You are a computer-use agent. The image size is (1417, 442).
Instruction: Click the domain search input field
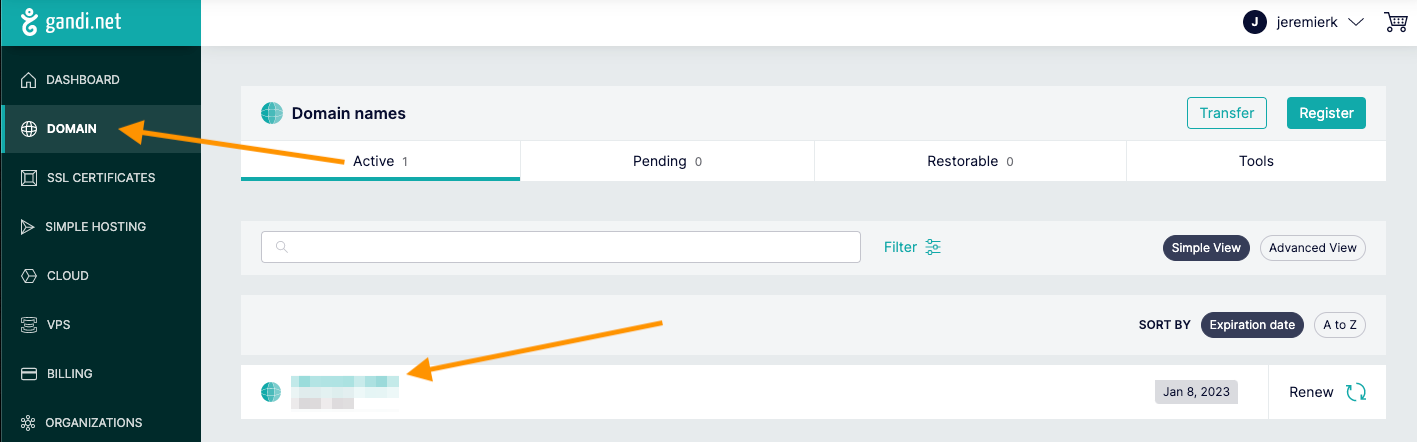point(561,247)
